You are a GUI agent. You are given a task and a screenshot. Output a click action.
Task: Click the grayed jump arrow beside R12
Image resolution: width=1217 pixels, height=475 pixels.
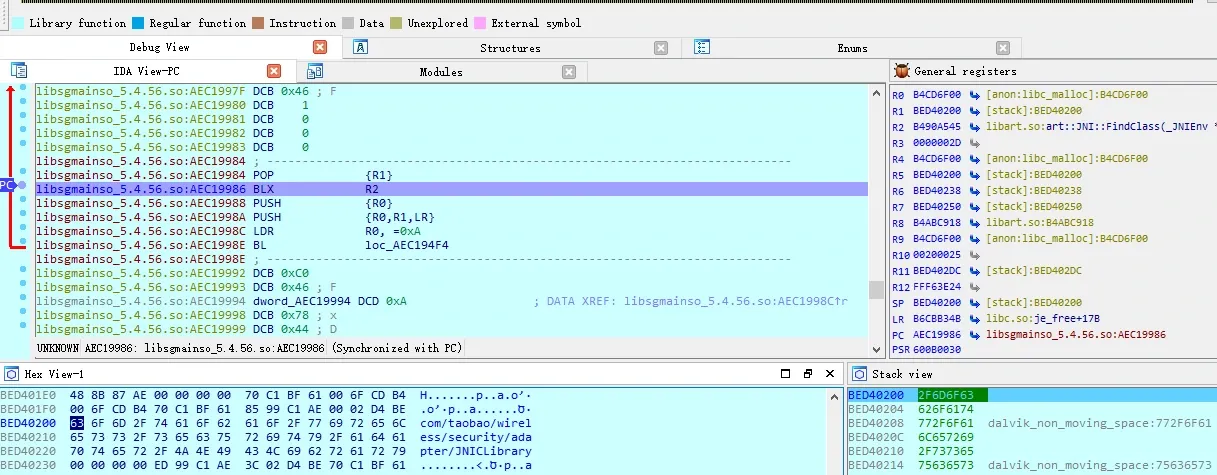point(974,287)
